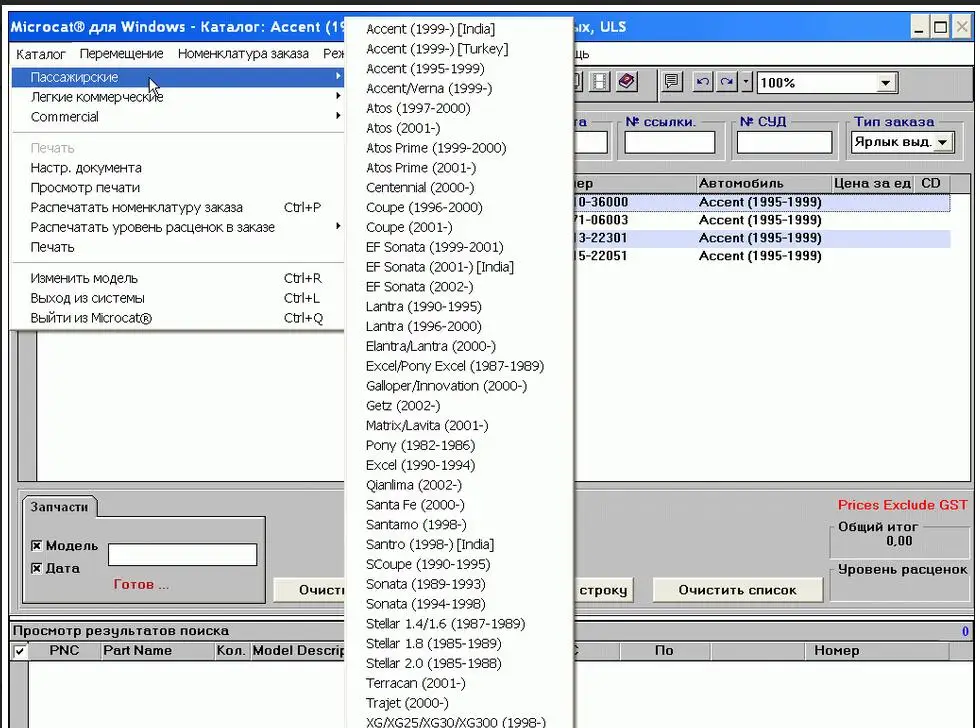The image size is (980, 728).
Task: Select Настр. документа menu entry
Action: 178,168
